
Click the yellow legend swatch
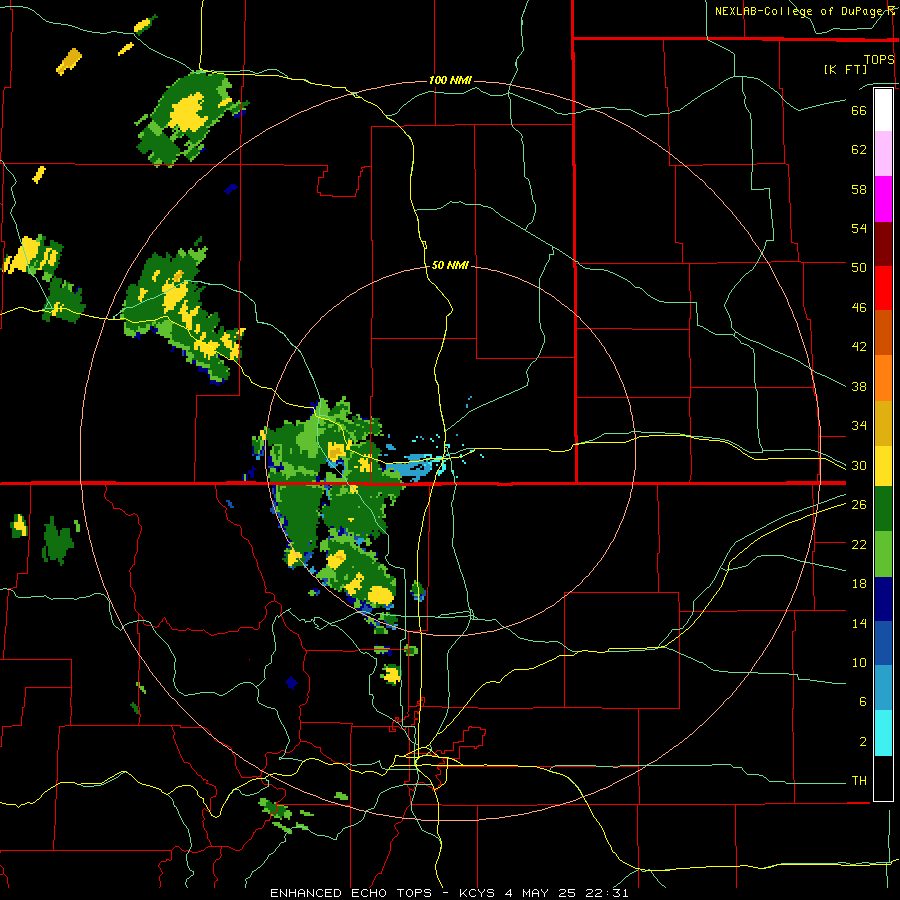click(x=883, y=466)
